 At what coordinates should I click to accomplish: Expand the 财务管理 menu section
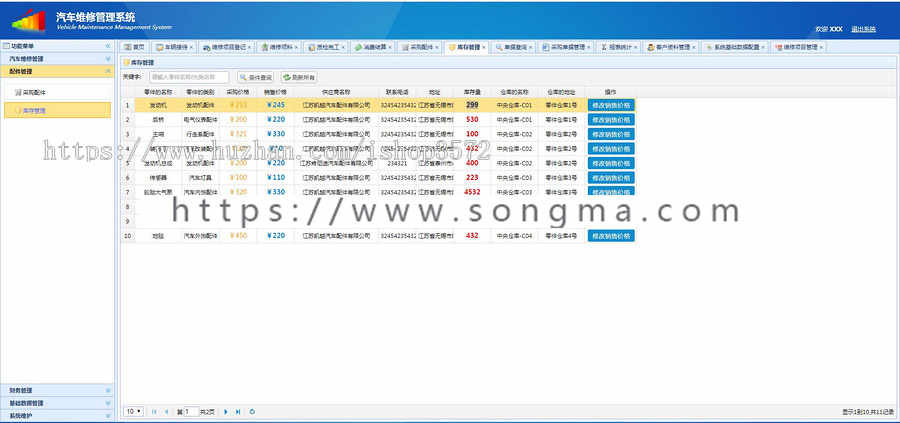108,390
